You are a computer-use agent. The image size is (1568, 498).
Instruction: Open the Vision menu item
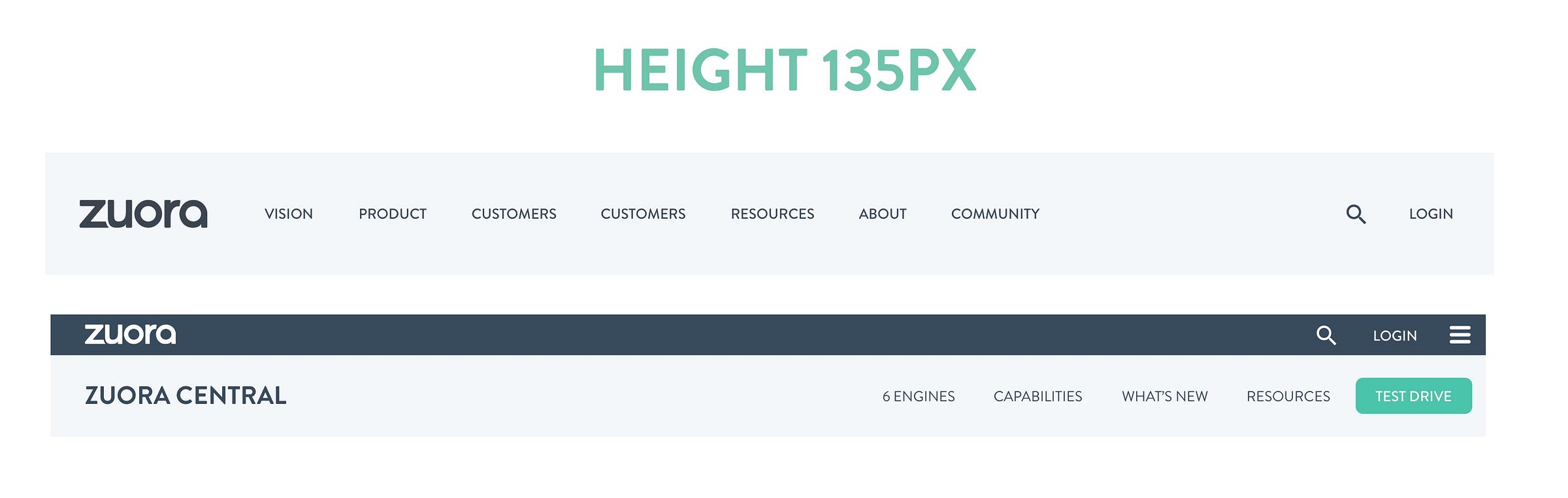click(289, 214)
